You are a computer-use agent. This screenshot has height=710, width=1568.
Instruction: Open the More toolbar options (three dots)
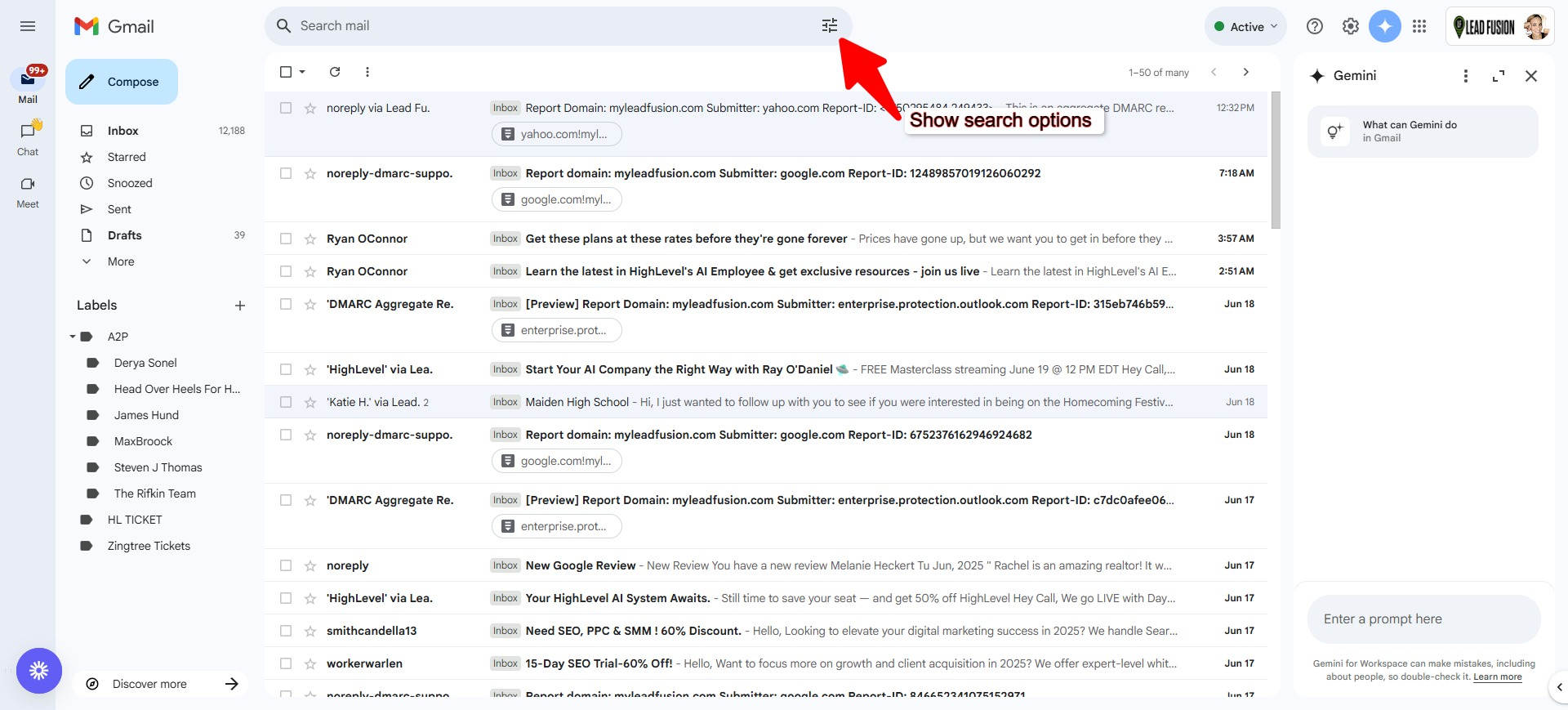(x=367, y=72)
